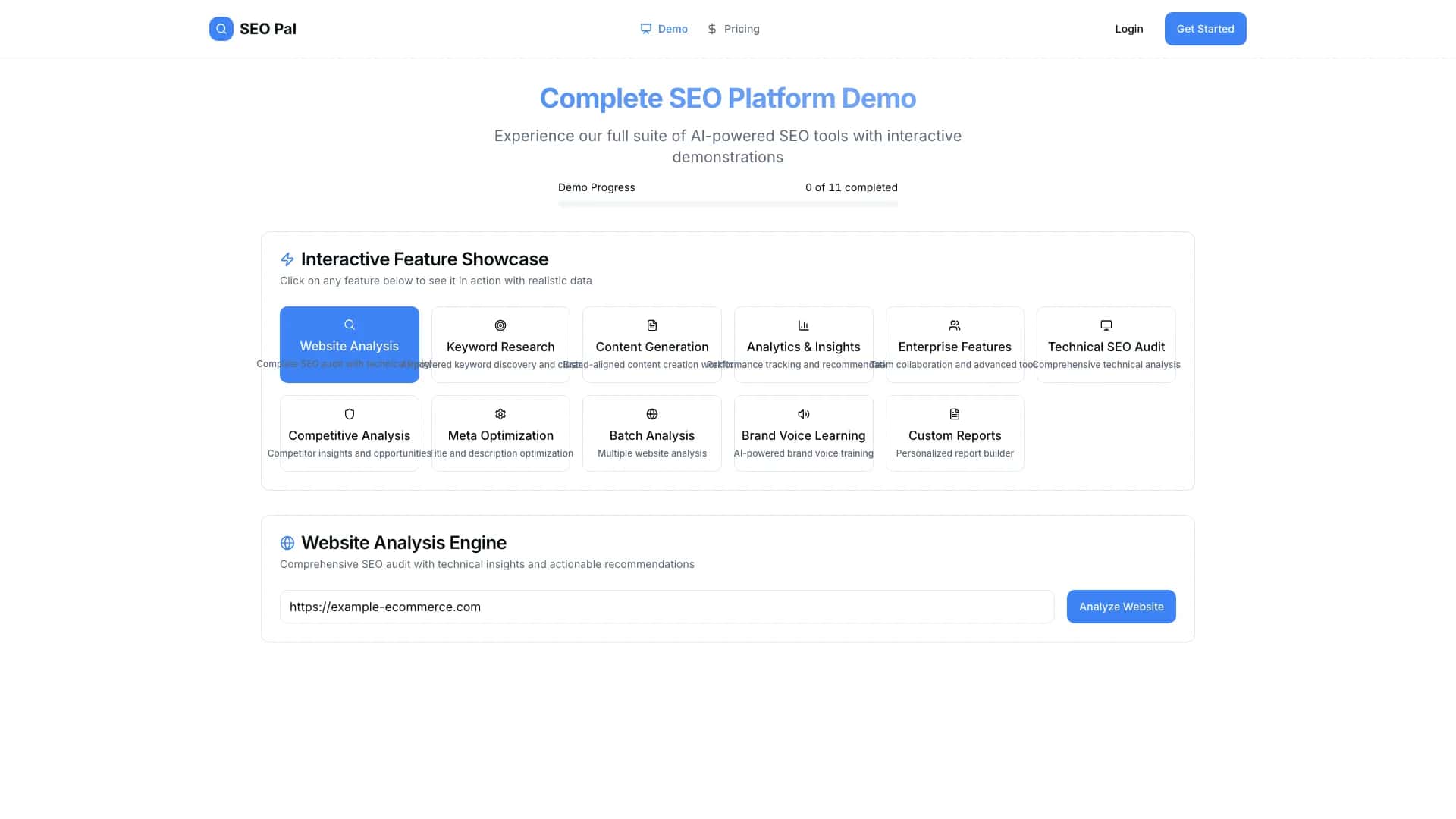Click the website URL input field
Screen dimensions: 1456x819
click(x=667, y=606)
